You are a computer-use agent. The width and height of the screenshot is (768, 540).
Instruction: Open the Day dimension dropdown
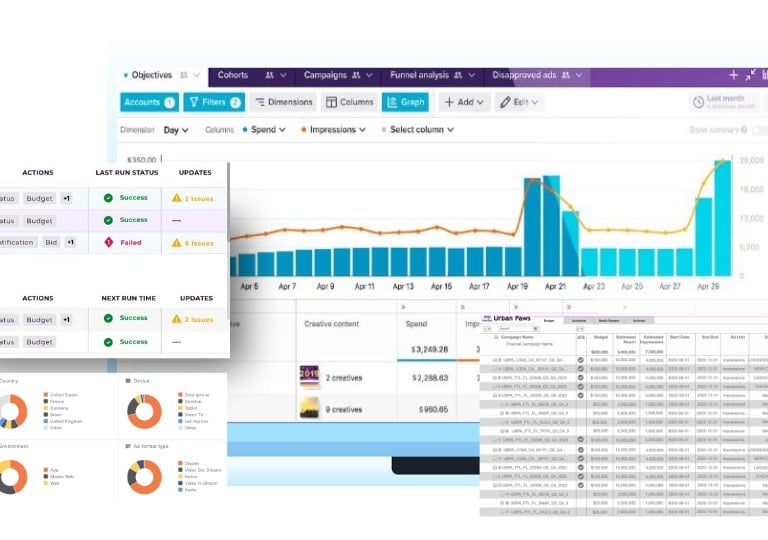[176, 130]
